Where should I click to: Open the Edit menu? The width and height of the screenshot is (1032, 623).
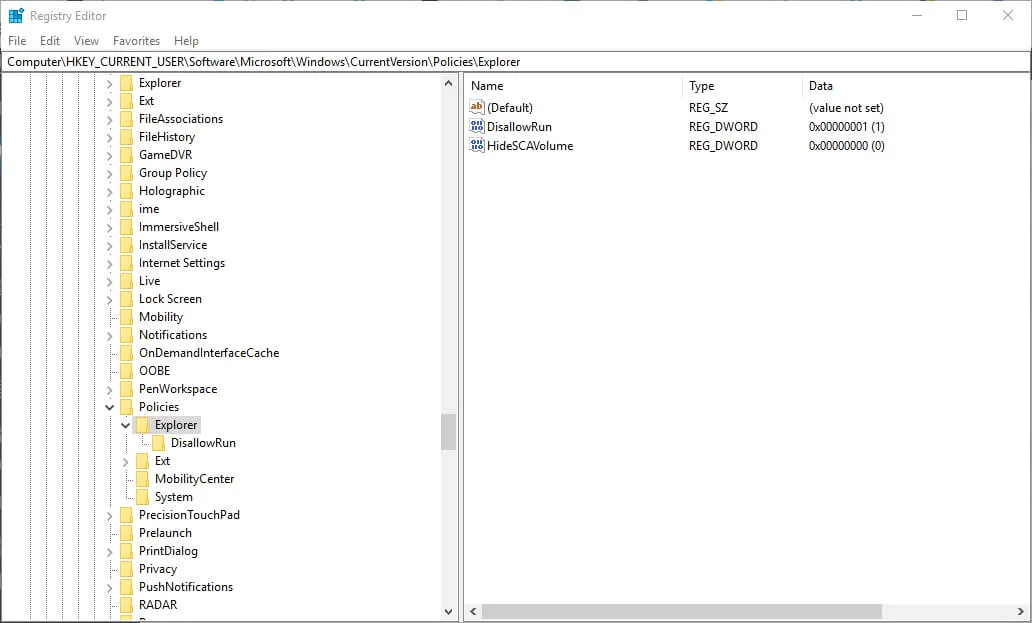pyautogui.click(x=50, y=41)
